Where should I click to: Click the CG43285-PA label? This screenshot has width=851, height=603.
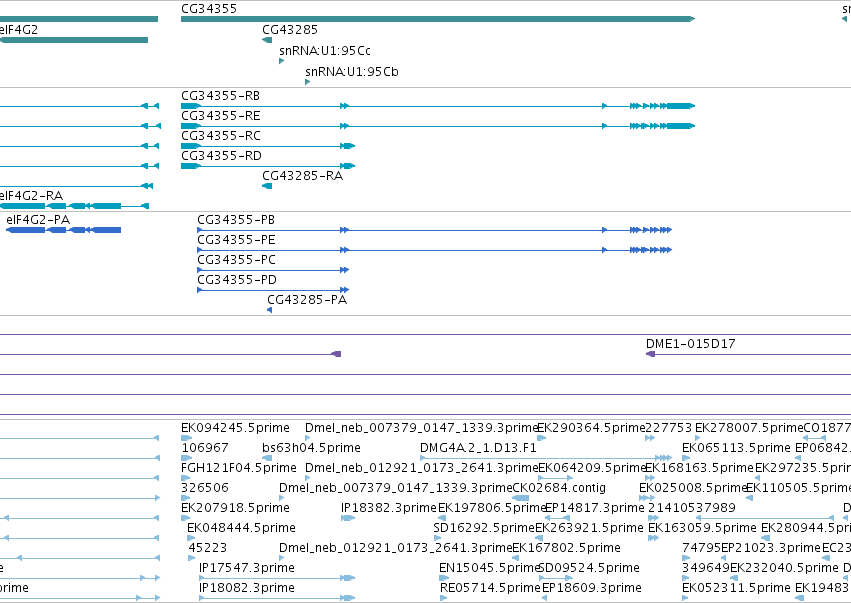[307, 300]
